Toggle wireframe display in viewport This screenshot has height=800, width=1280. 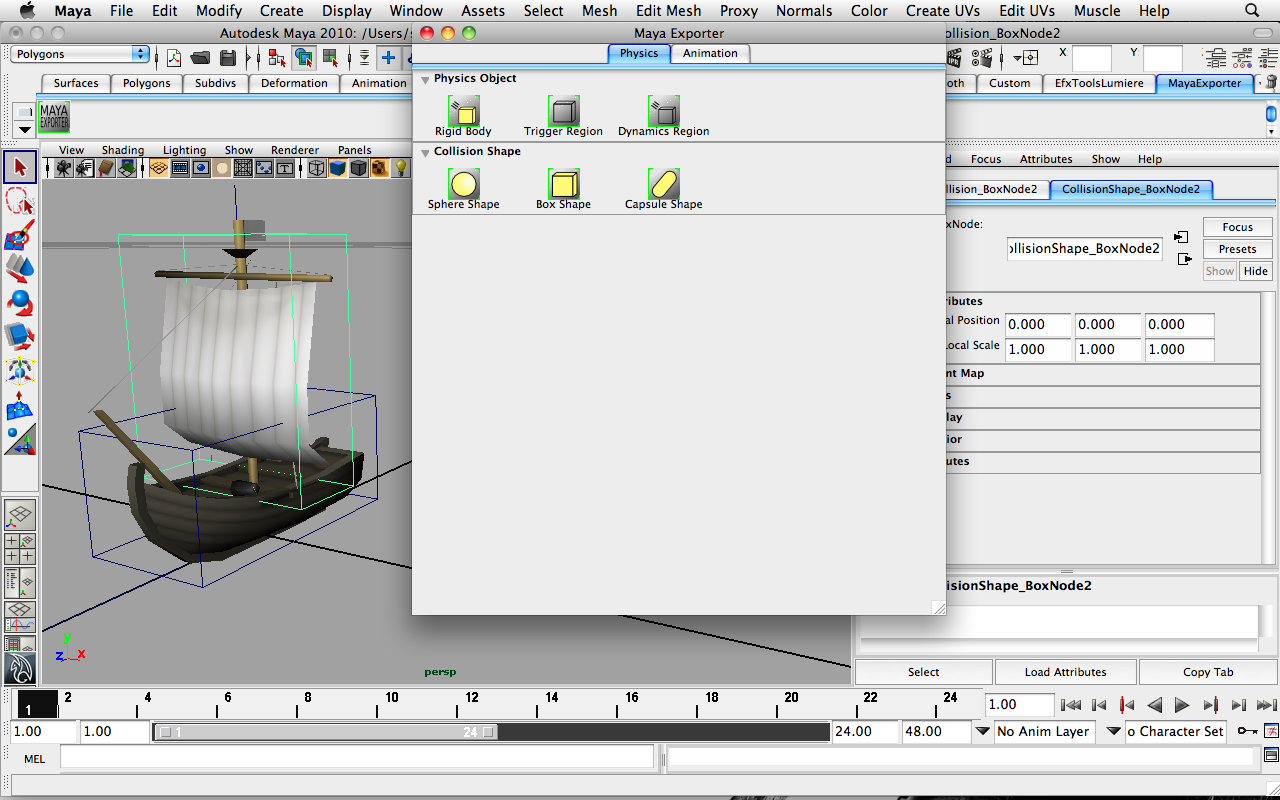point(317,168)
